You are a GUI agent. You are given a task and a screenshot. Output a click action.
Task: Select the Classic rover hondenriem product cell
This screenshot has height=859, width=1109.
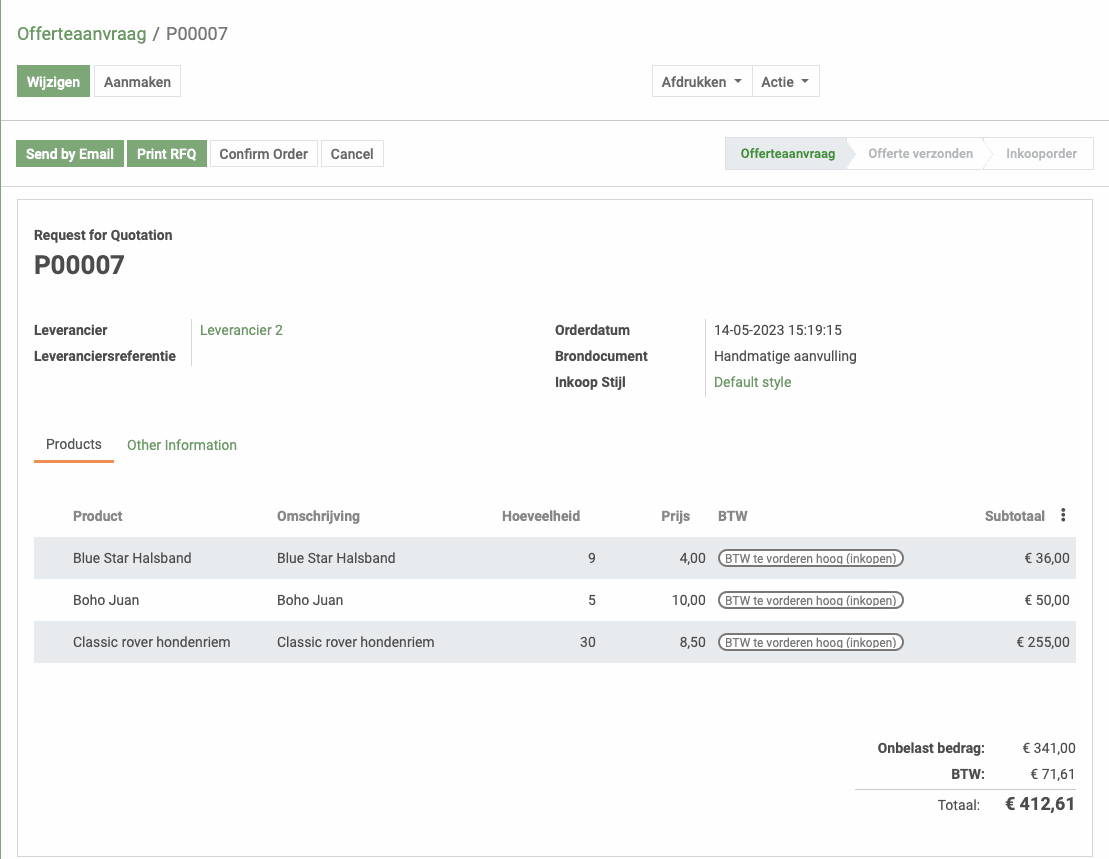click(151, 642)
